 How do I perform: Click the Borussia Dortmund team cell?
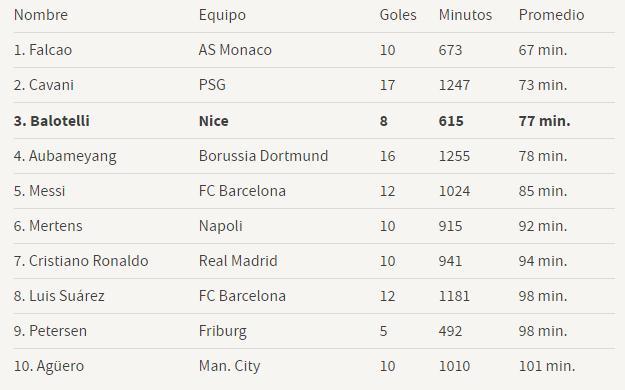pos(263,156)
